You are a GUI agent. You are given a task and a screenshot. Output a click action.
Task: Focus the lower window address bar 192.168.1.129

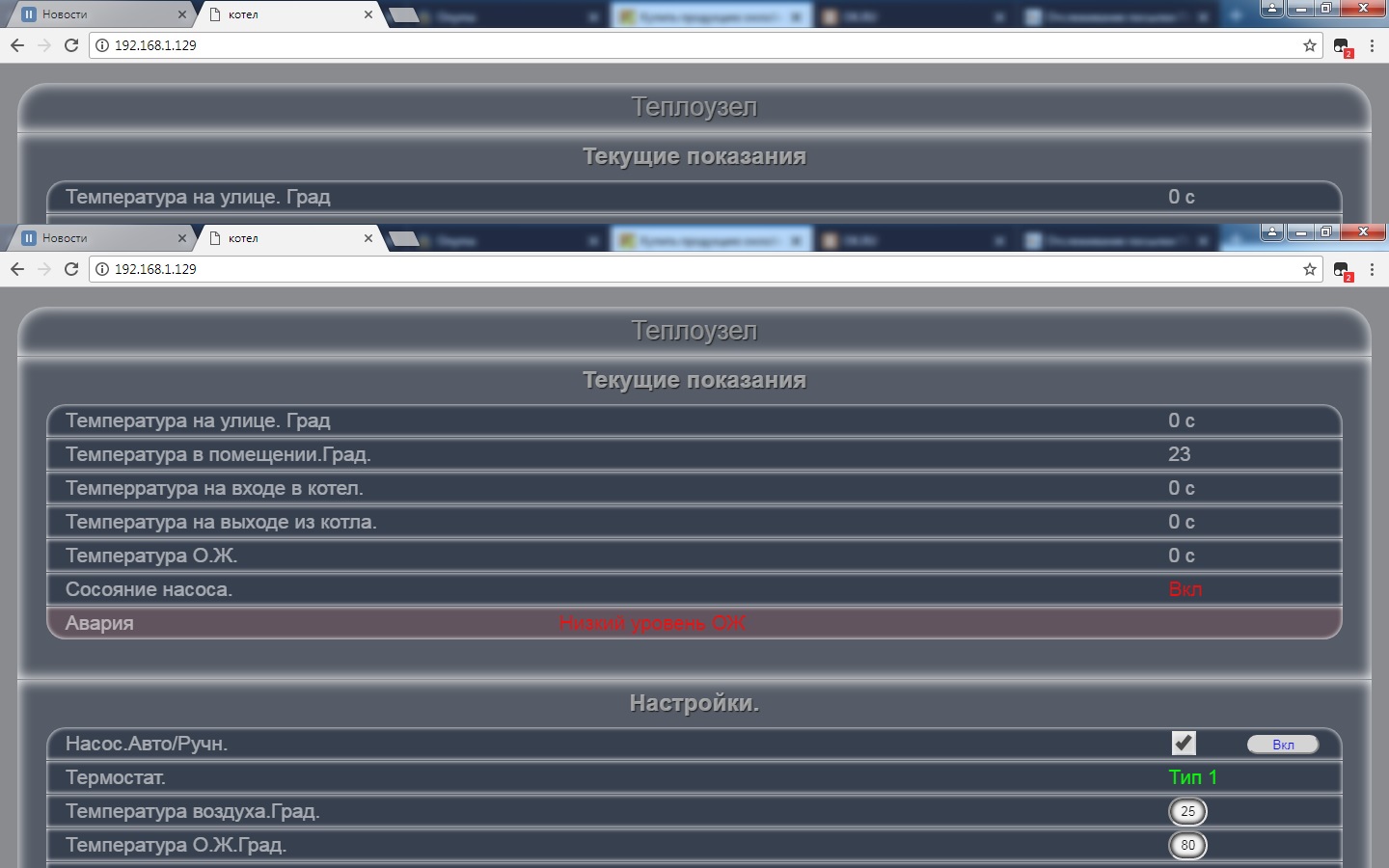[704, 269]
